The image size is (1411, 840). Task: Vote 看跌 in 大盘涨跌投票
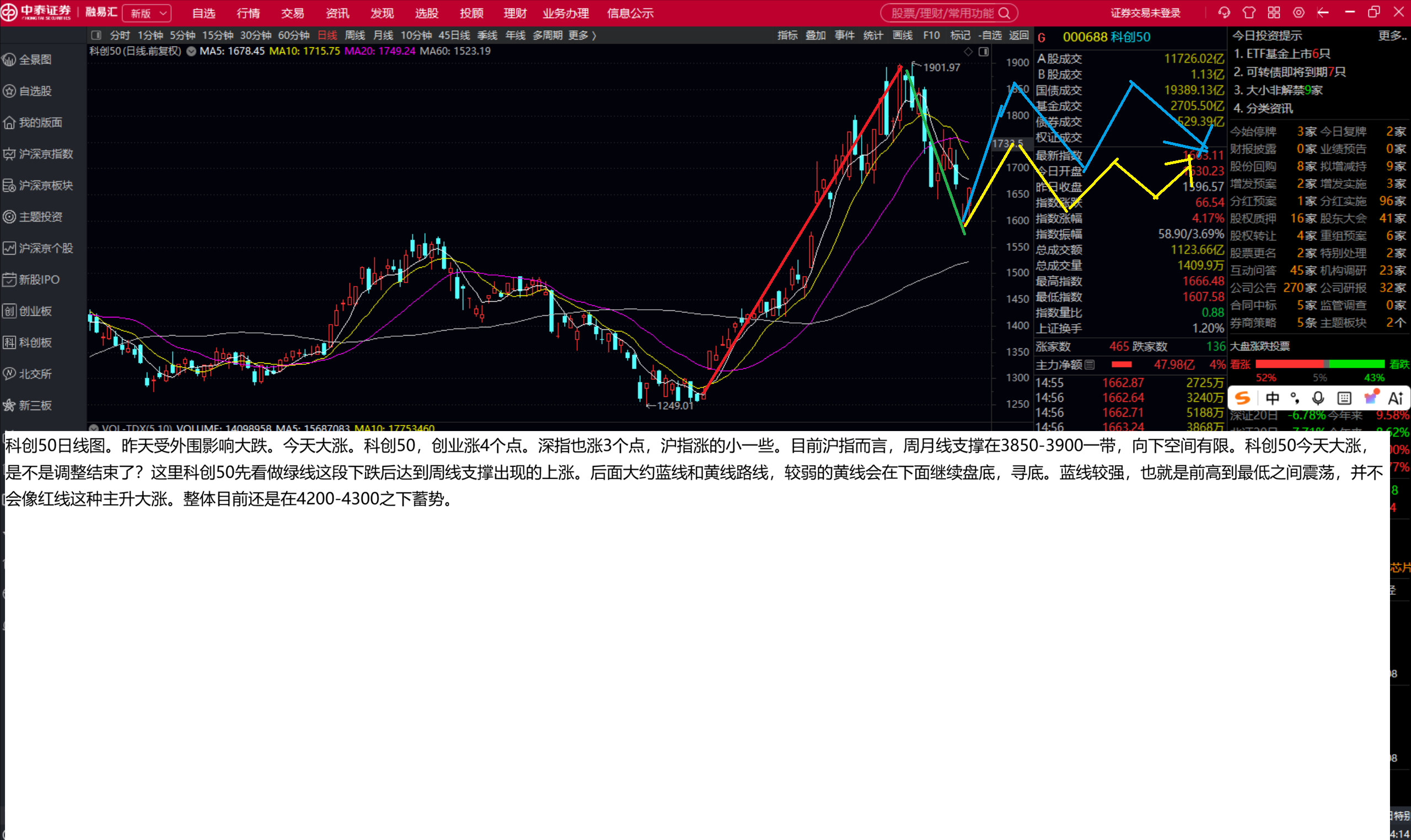click(1399, 364)
